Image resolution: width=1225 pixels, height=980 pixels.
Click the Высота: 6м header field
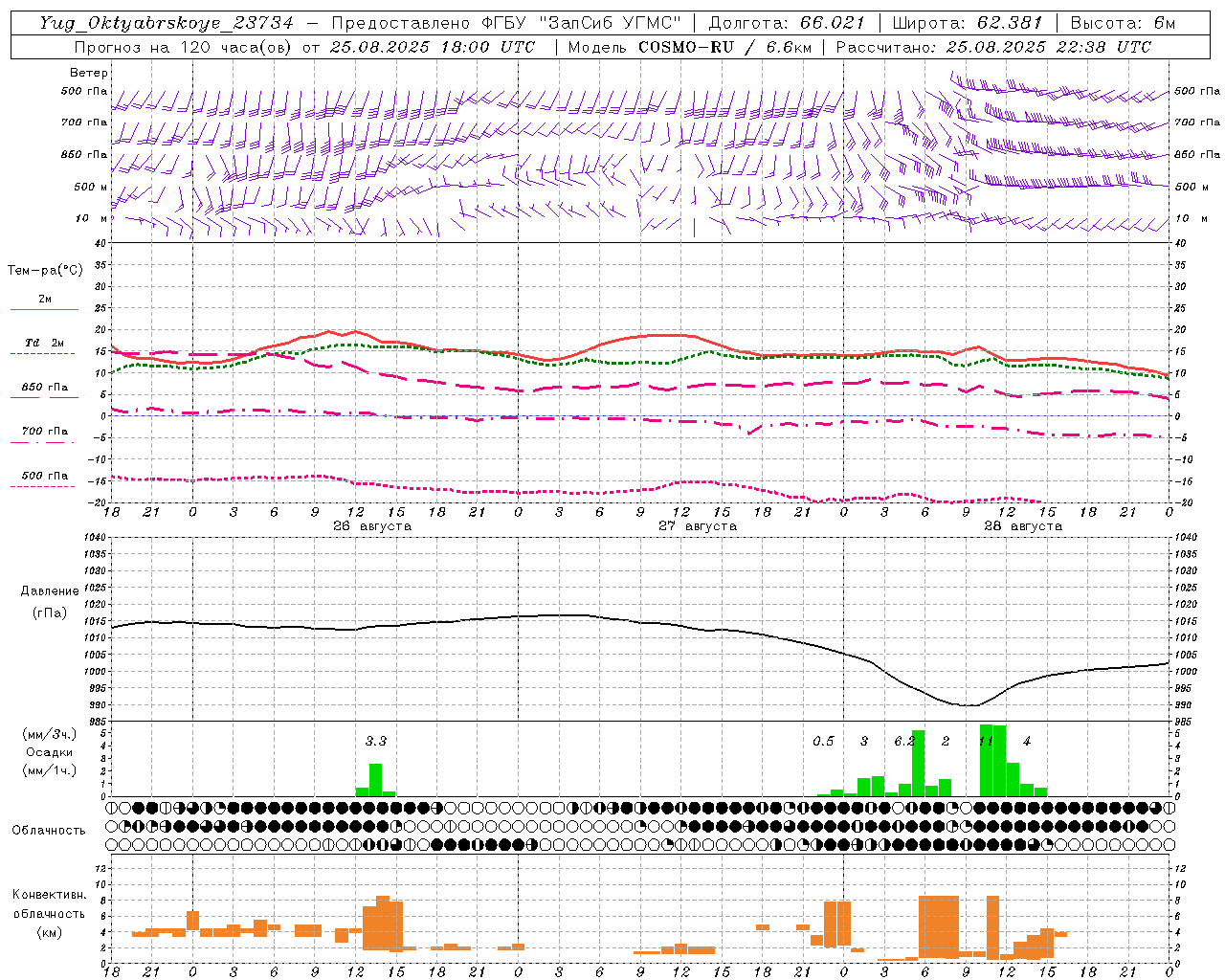click(x=1123, y=23)
